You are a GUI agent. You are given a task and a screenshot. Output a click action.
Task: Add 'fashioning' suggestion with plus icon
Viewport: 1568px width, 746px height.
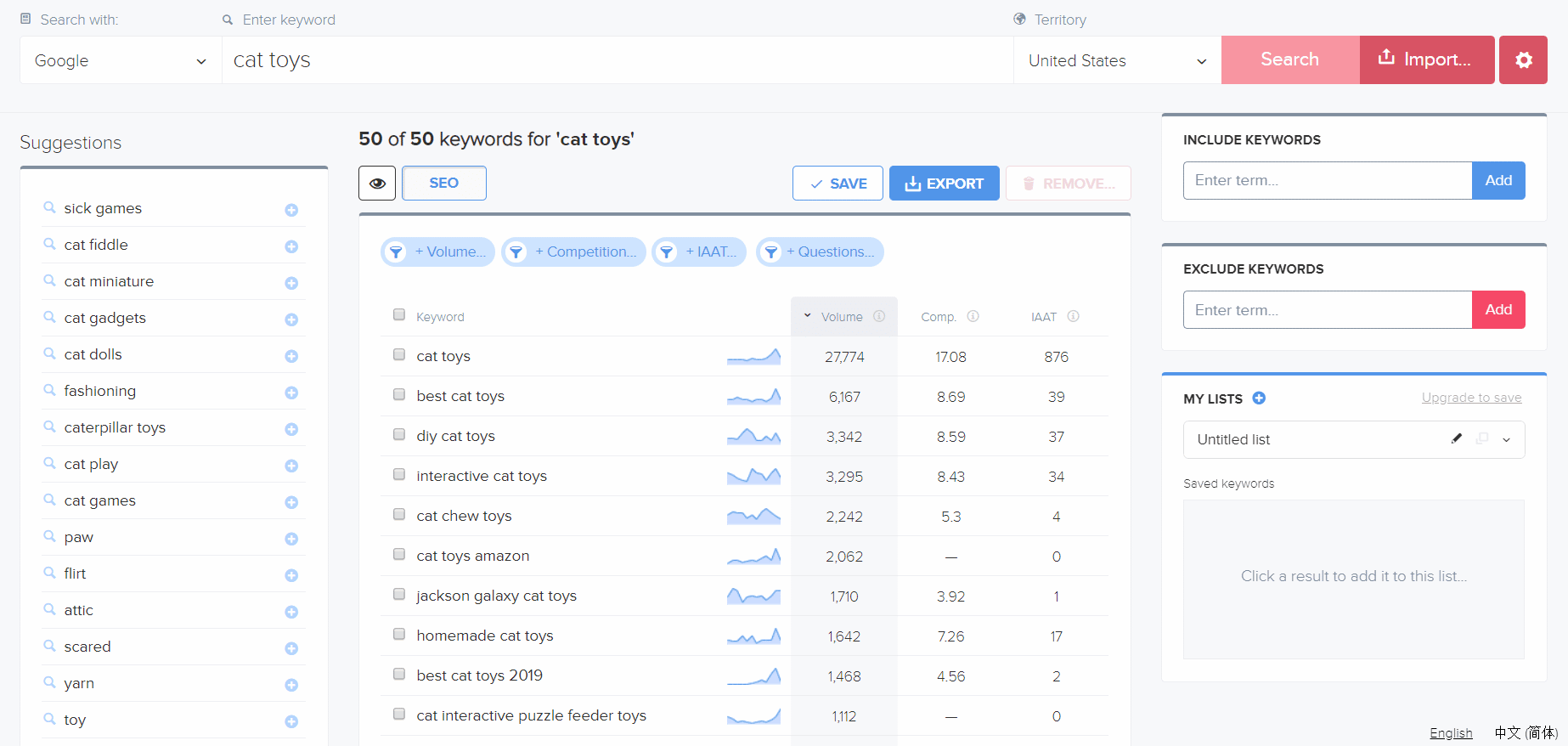coord(291,393)
